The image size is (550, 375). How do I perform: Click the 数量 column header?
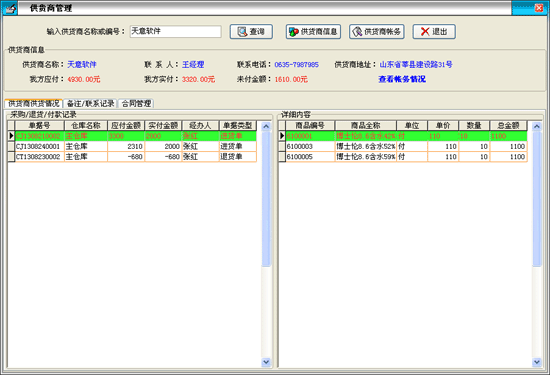(474, 126)
